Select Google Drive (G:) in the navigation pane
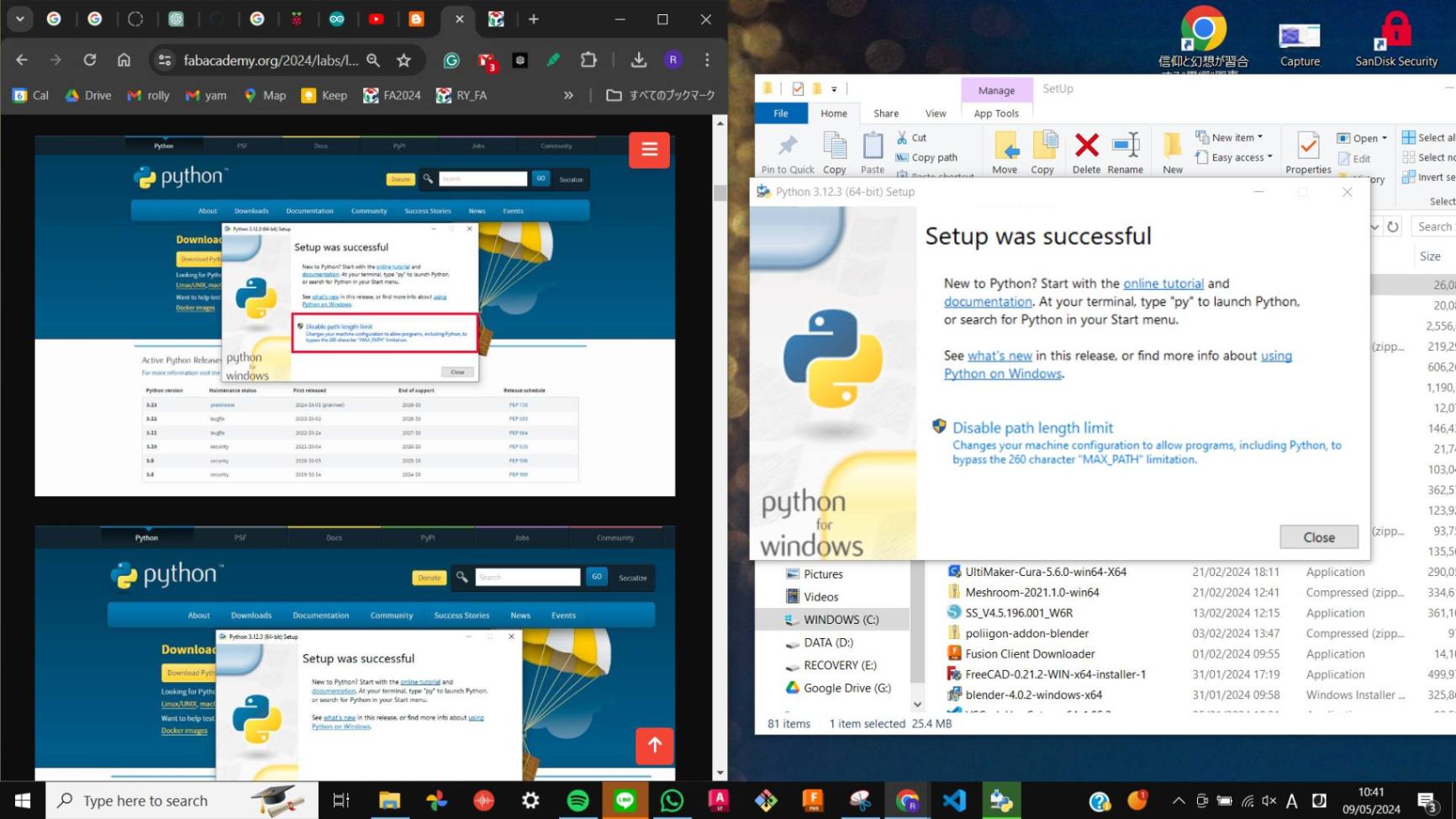 [836, 688]
